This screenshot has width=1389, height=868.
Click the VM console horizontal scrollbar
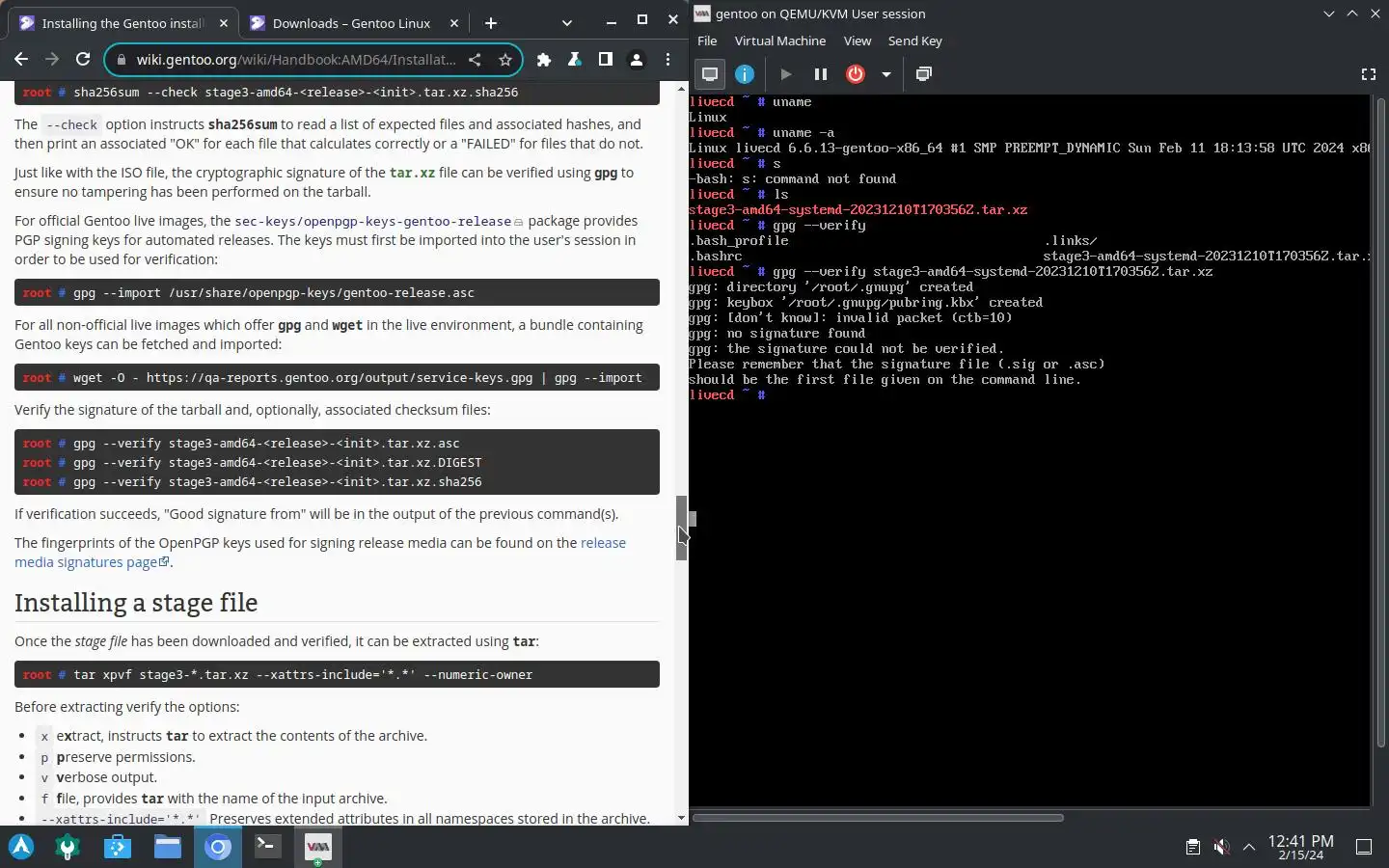click(878, 818)
